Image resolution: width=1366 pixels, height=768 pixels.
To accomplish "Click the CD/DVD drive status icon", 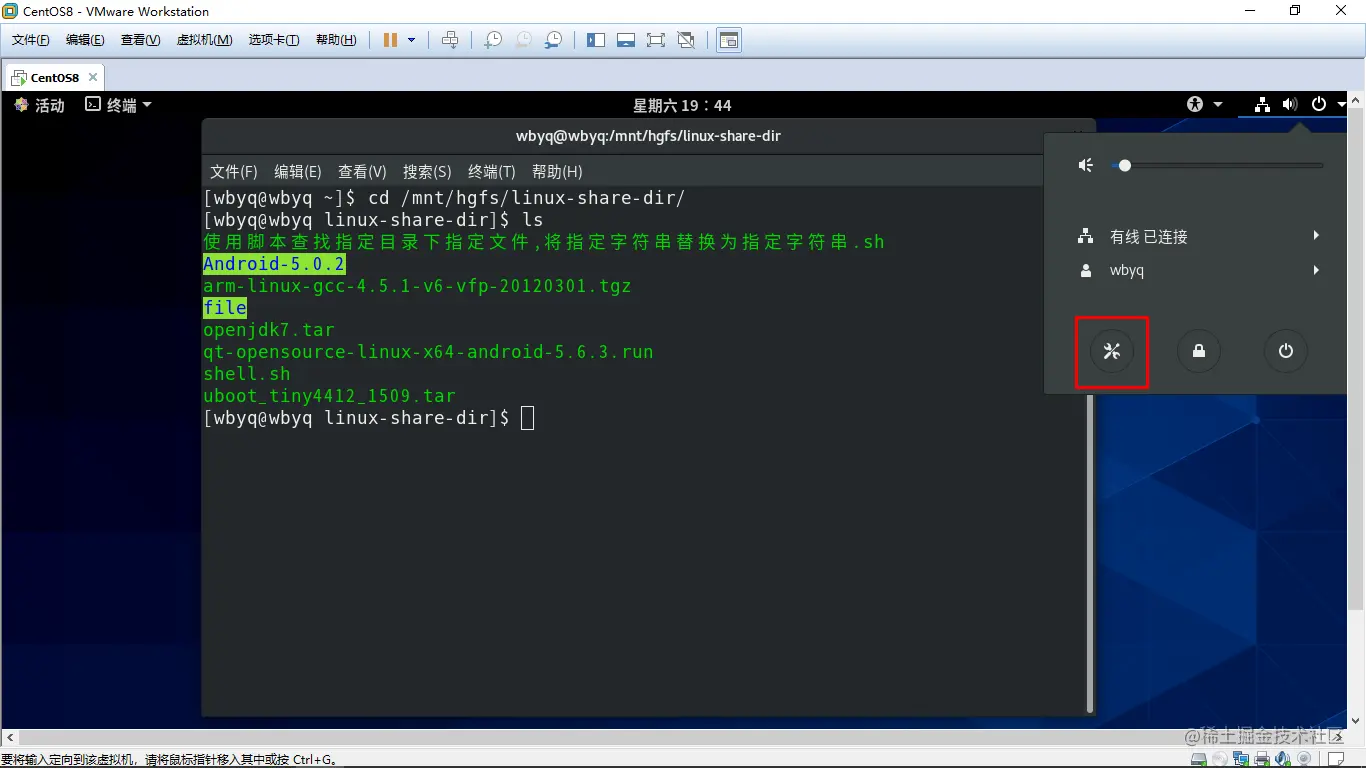I will (1220, 759).
